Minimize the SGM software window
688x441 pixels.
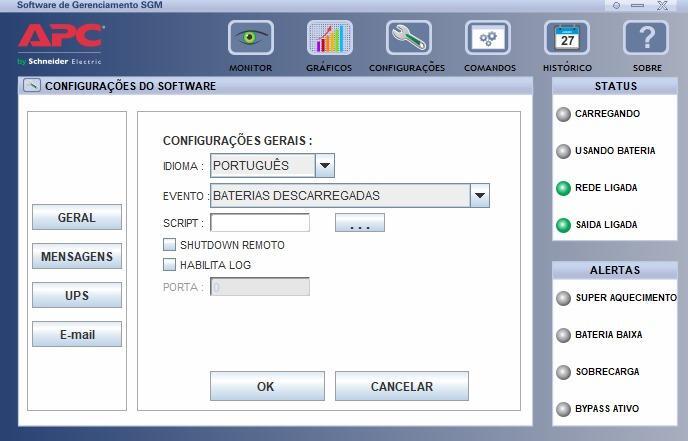pyautogui.click(x=638, y=6)
